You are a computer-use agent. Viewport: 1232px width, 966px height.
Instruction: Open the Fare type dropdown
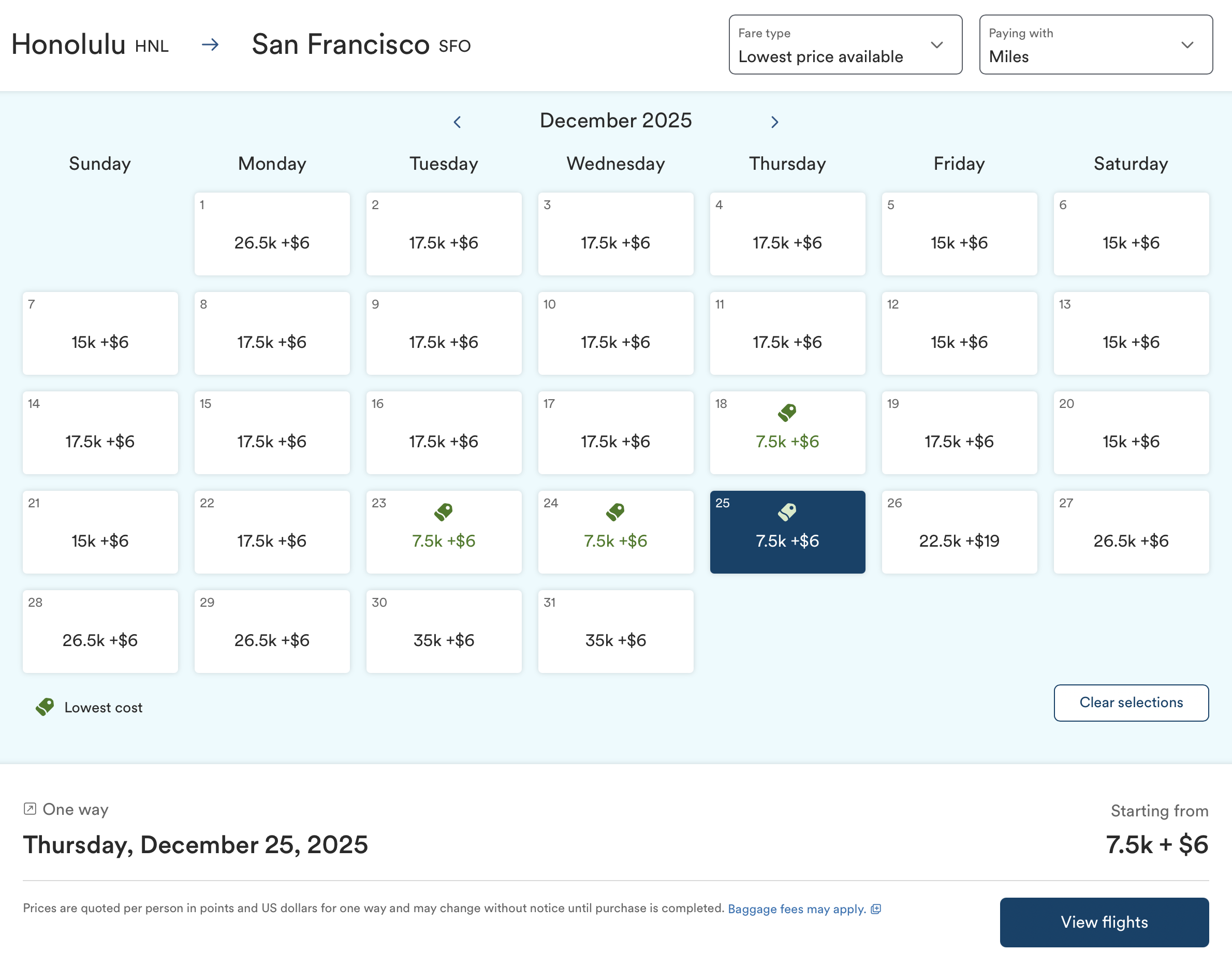point(845,45)
